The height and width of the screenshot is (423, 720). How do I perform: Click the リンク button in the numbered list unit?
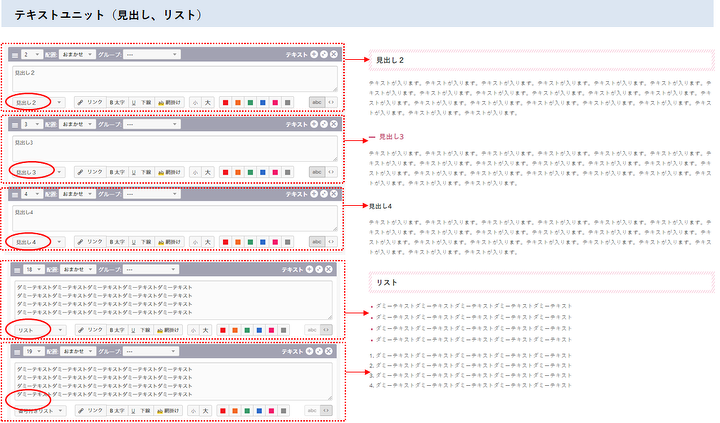click(x=91, y=410)
